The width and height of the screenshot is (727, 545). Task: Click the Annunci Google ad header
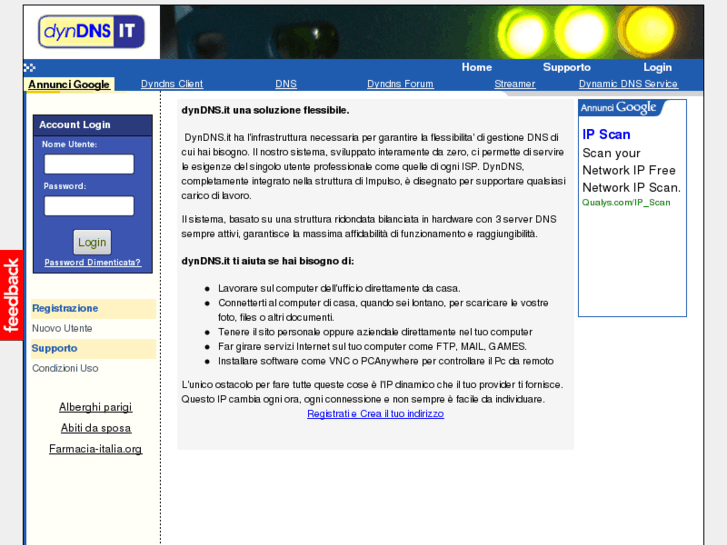619,108
